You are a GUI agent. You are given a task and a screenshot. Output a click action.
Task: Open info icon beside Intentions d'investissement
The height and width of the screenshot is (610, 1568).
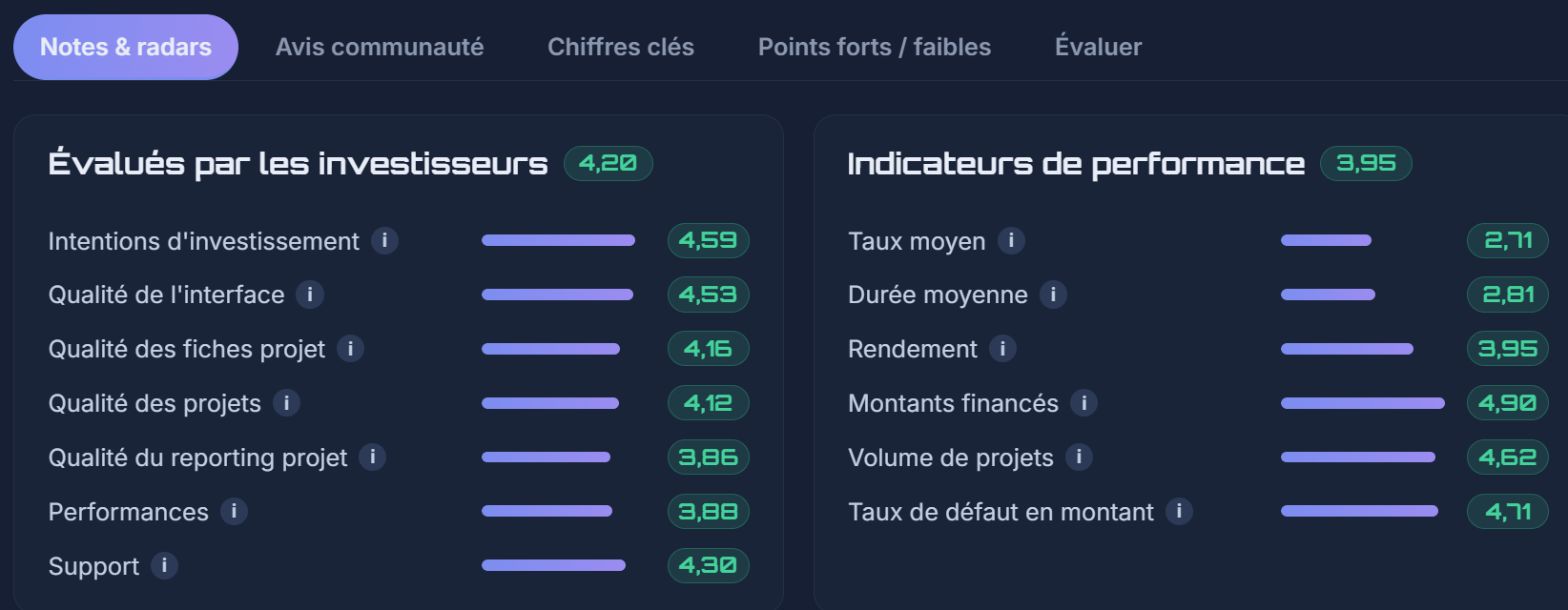(x=384, y=240)
